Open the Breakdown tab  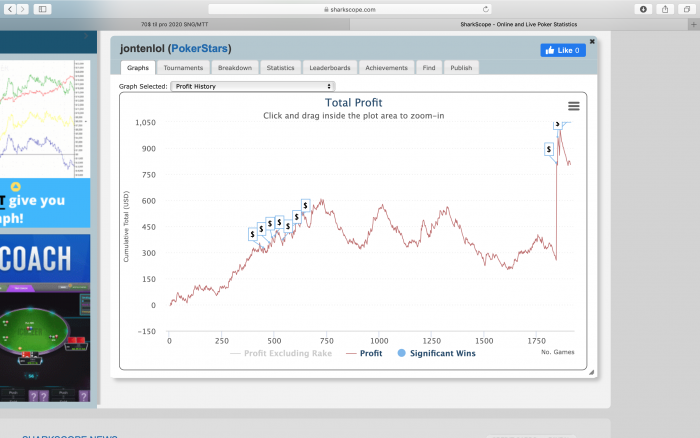point(235,67)
